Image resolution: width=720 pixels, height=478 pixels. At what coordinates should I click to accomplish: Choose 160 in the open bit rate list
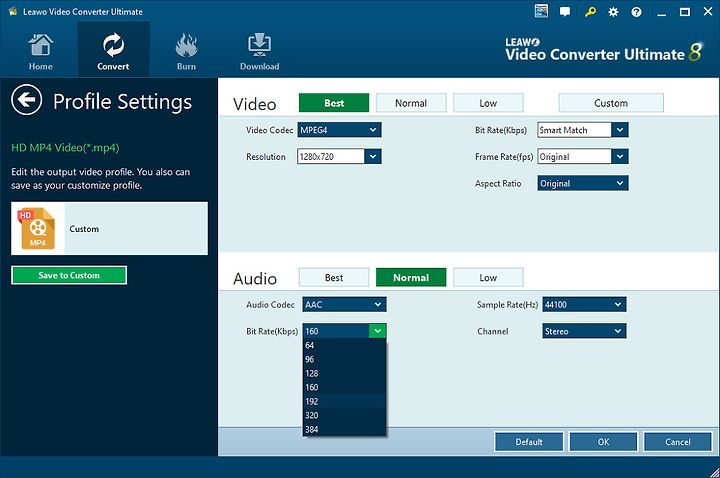(344, 387)
